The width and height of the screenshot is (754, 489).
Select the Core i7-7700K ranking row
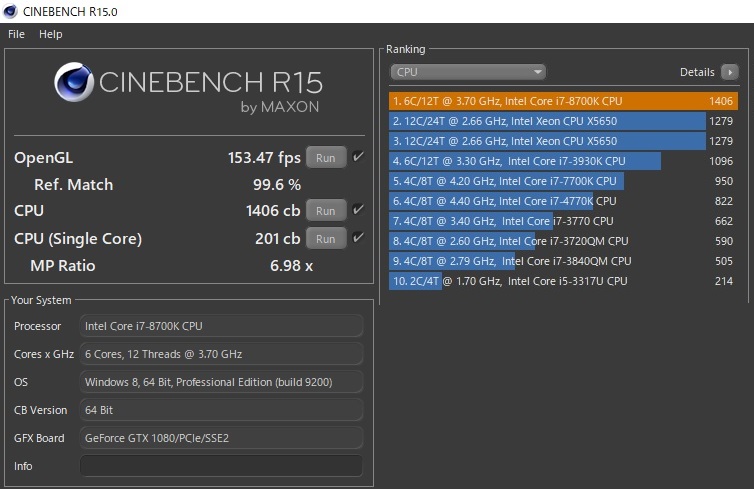point(563,181)
